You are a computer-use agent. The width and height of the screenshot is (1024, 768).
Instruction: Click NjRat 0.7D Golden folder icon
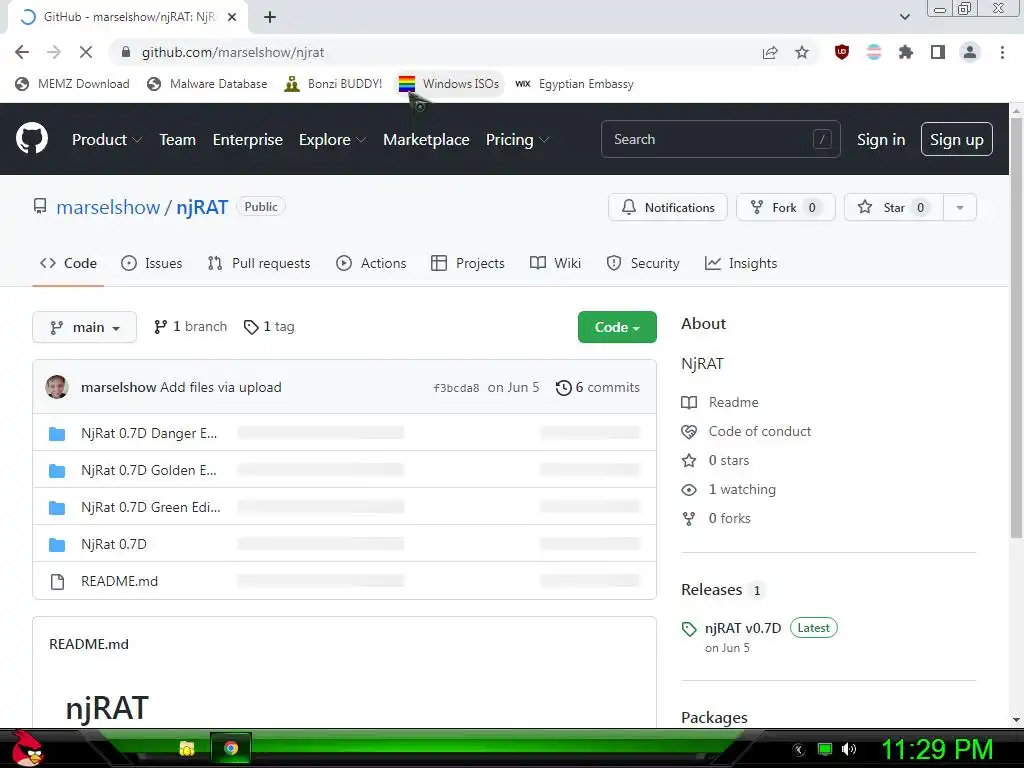(x=57, y=470)
